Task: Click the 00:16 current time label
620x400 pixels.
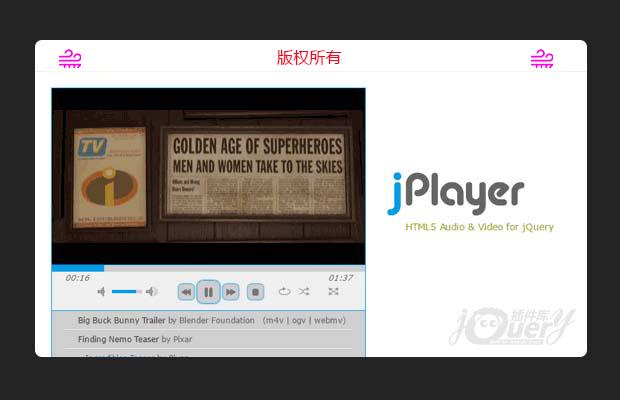Action: point(78,278)
